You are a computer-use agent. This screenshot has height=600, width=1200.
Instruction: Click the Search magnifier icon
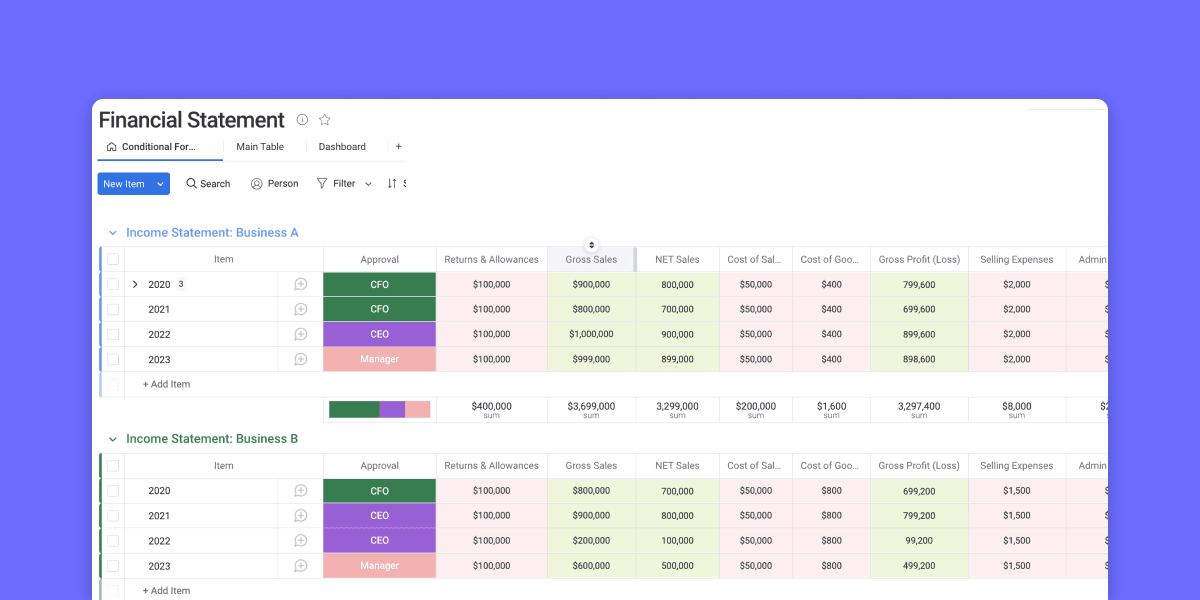(191, 184)
